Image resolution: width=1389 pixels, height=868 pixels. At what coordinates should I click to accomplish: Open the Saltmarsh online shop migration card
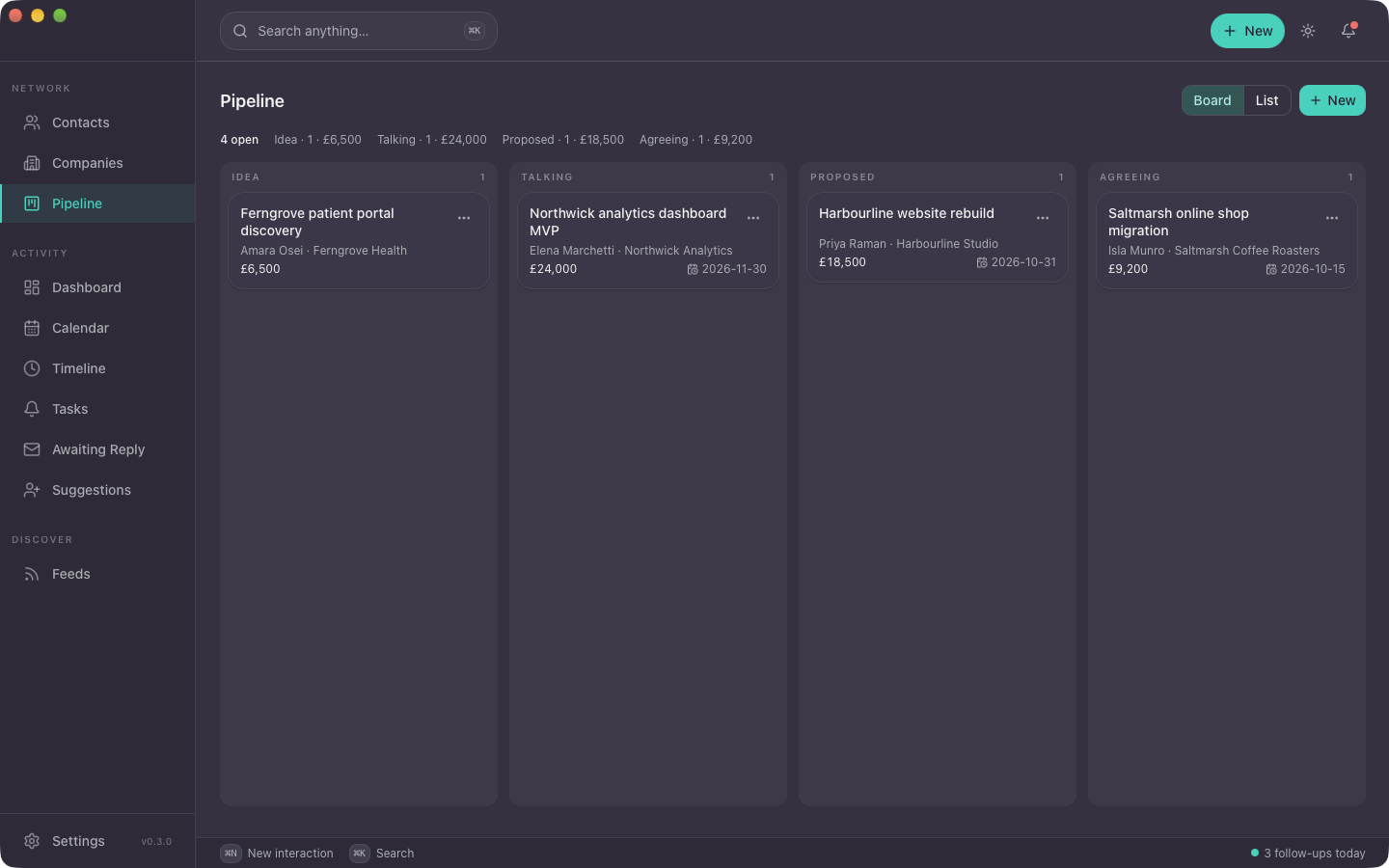[1227, 241]
